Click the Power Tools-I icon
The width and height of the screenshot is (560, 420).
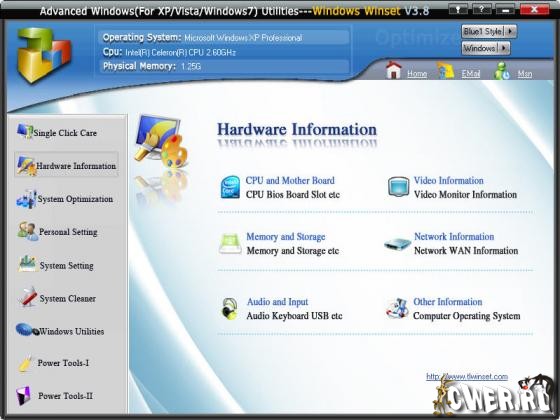[25, 364]
